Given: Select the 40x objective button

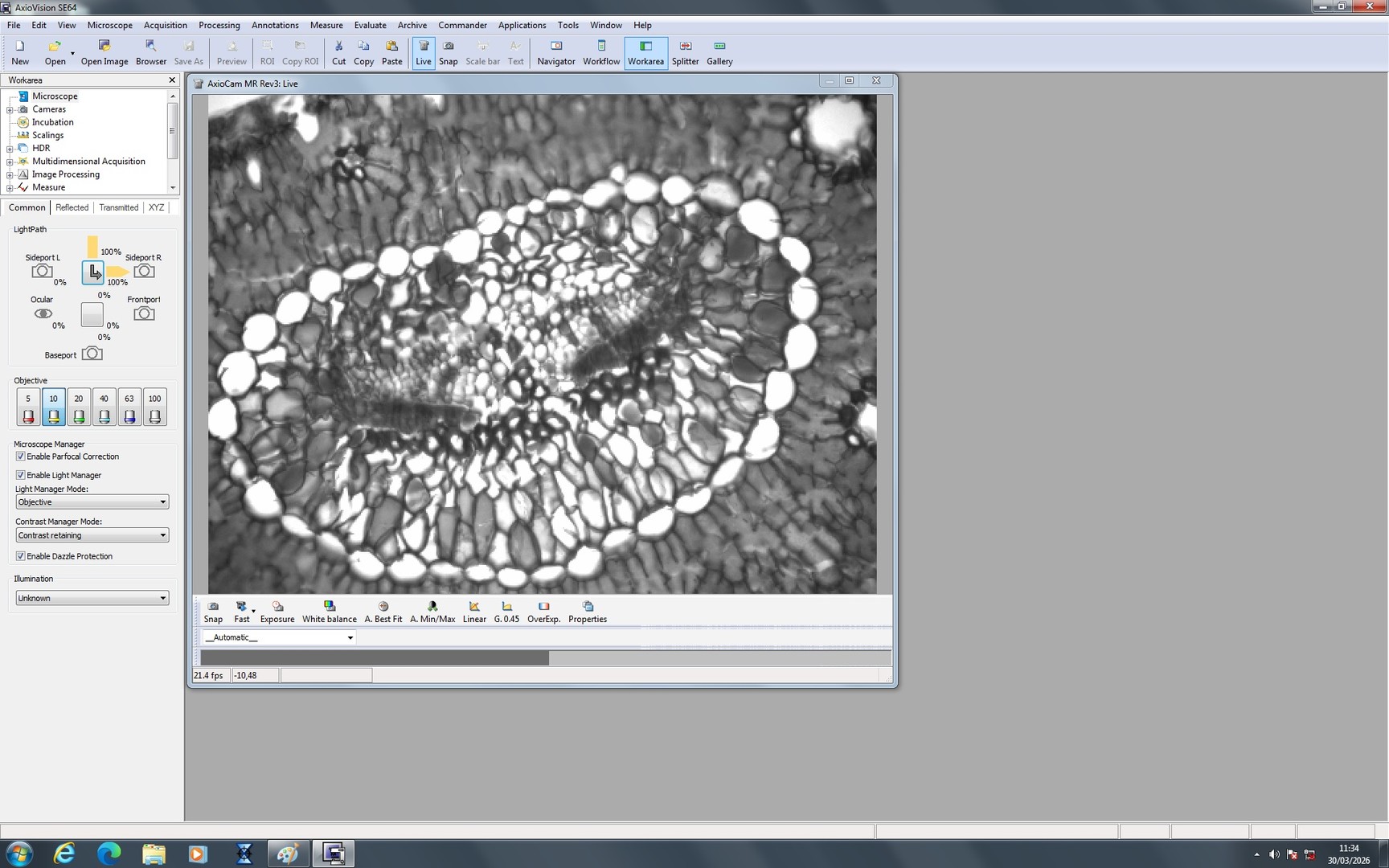Looking at the screenshot, I should [x=104, y=406].
